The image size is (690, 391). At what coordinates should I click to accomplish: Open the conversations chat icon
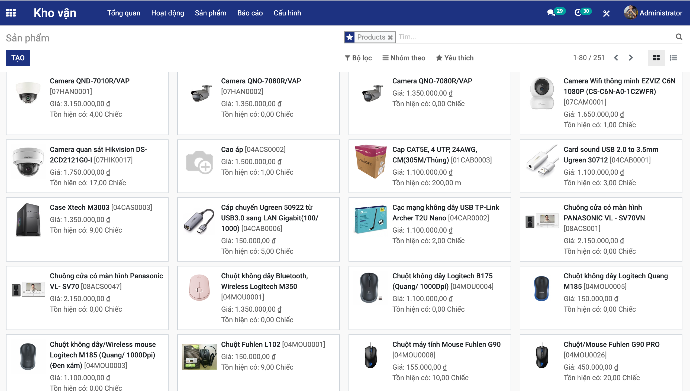[x=551, y=13]
